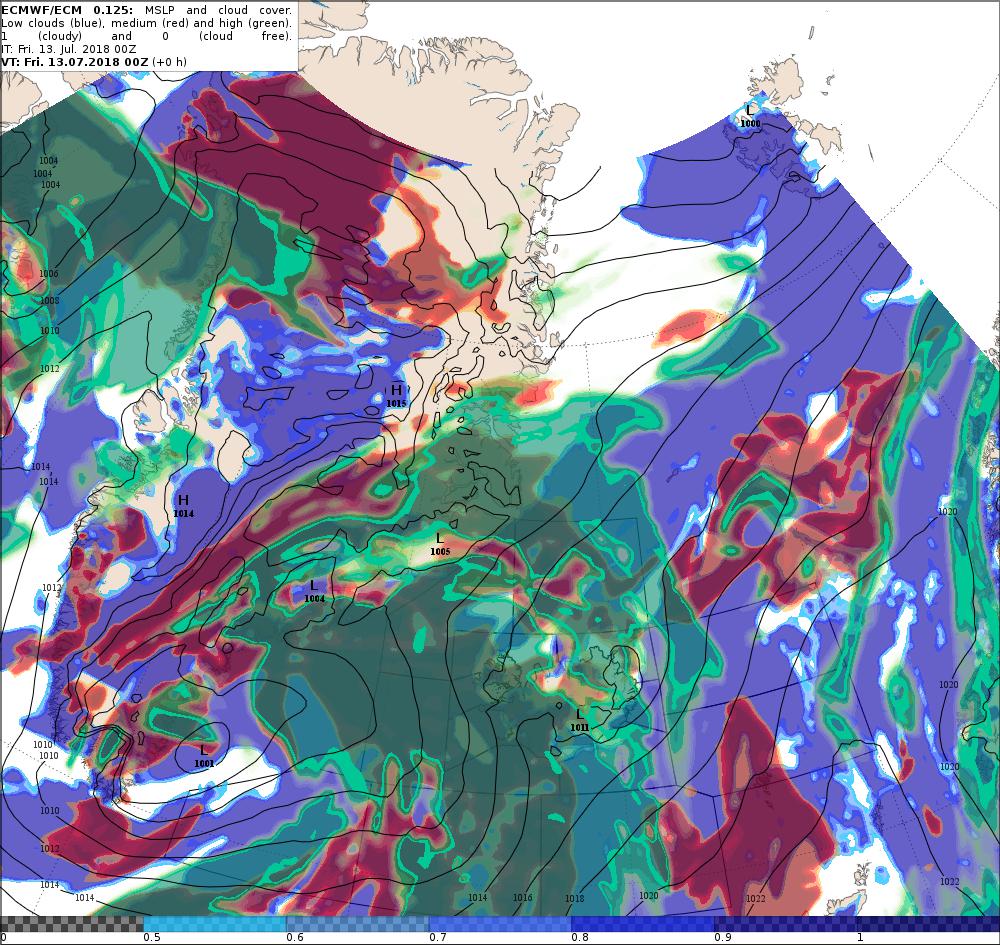
Task: Click the L 1005 low pressure center
Action: point(440,545)
